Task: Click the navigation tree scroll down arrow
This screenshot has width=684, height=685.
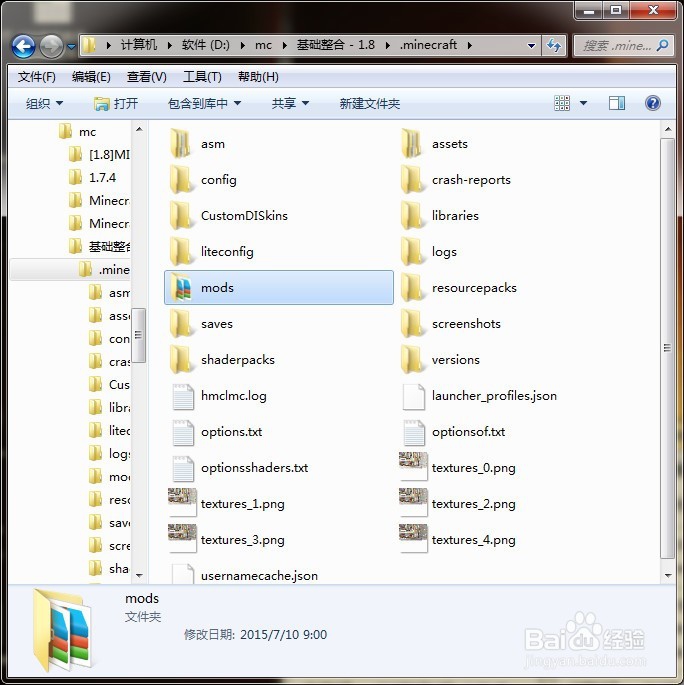Action: click(139, 575)
